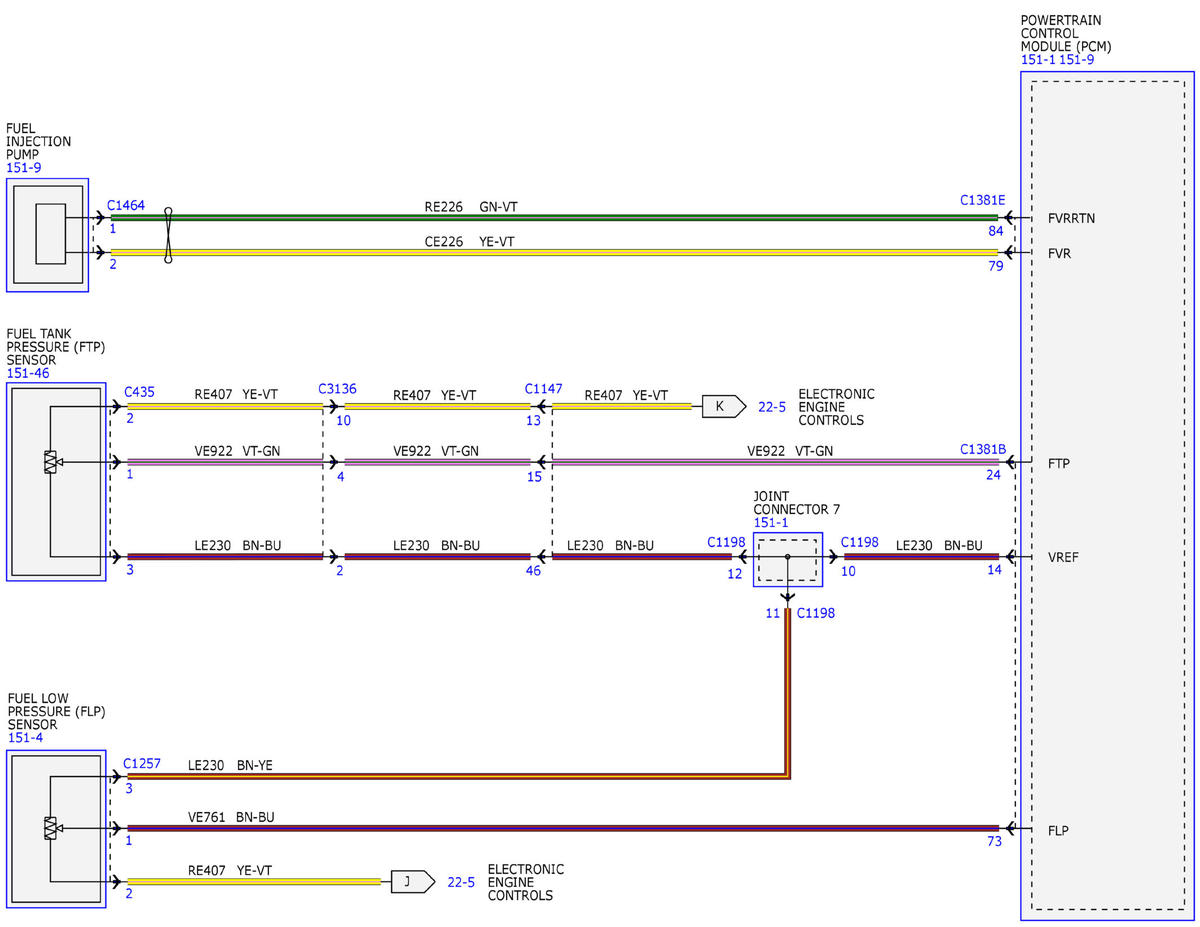Click connector label C1381B

click(x=983, y=449)
